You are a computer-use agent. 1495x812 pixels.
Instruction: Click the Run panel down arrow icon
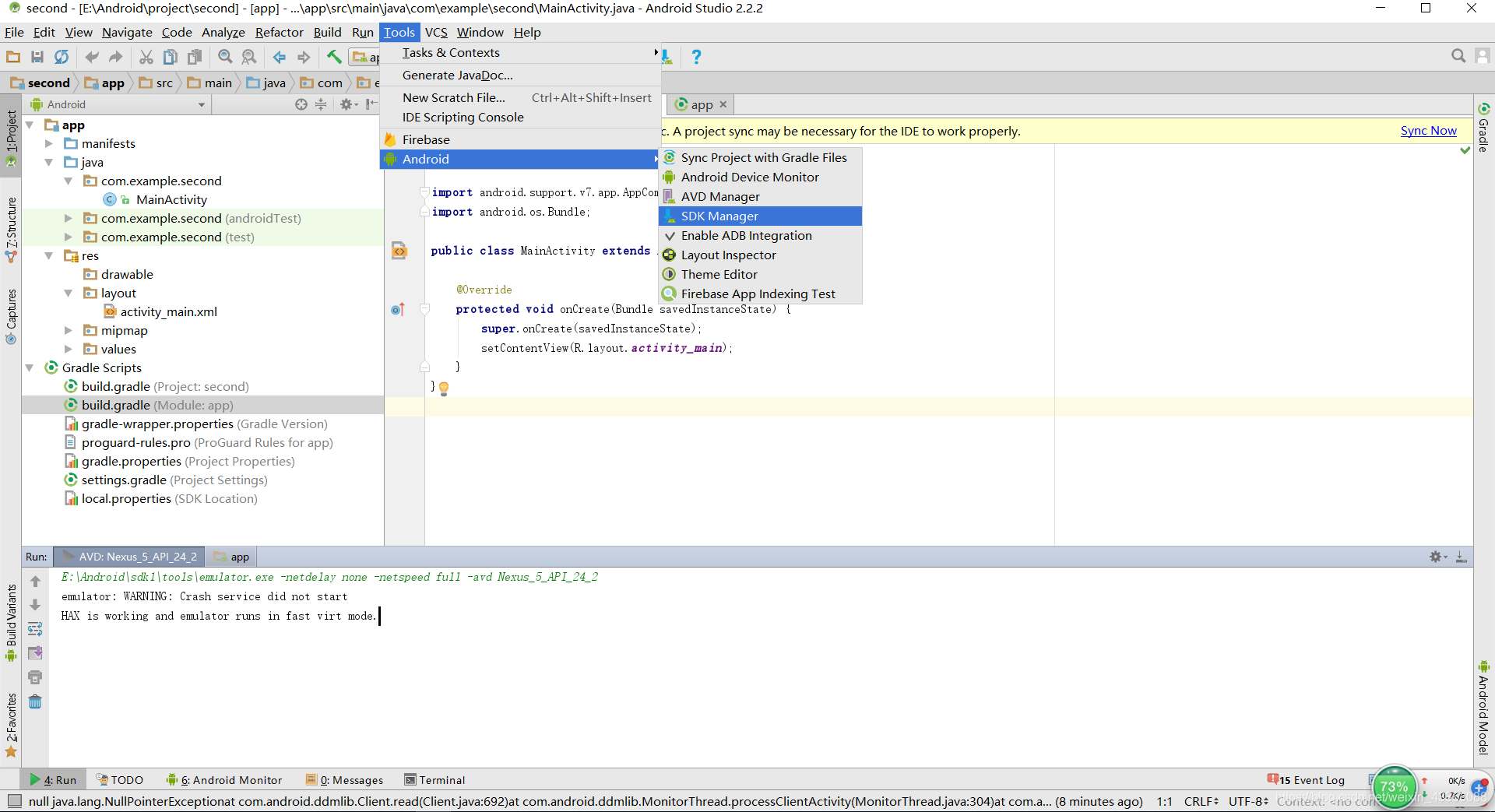(35, 605)
